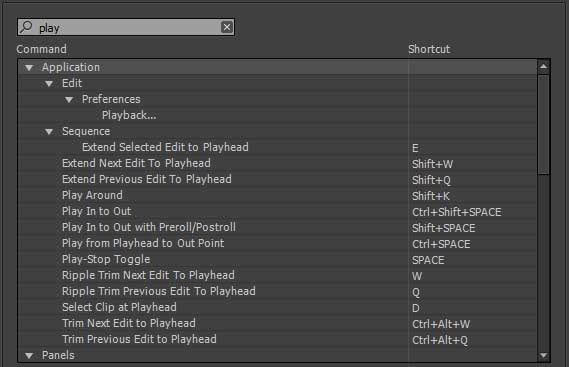Click the Shortcut column header
The image size is (569, 367).
pyautogui.click(x=429, y=49)
